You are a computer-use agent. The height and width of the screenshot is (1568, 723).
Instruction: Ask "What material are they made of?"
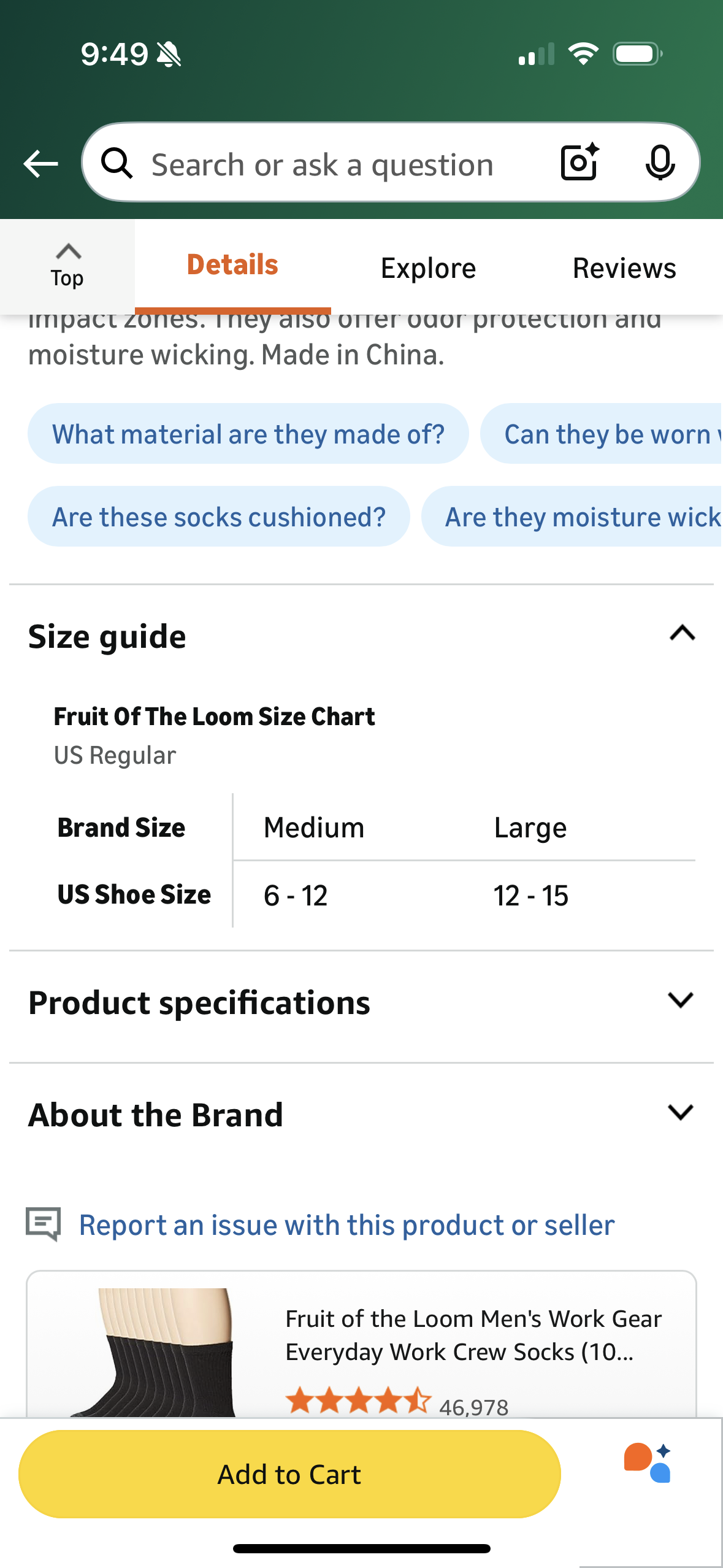[248, 434]
